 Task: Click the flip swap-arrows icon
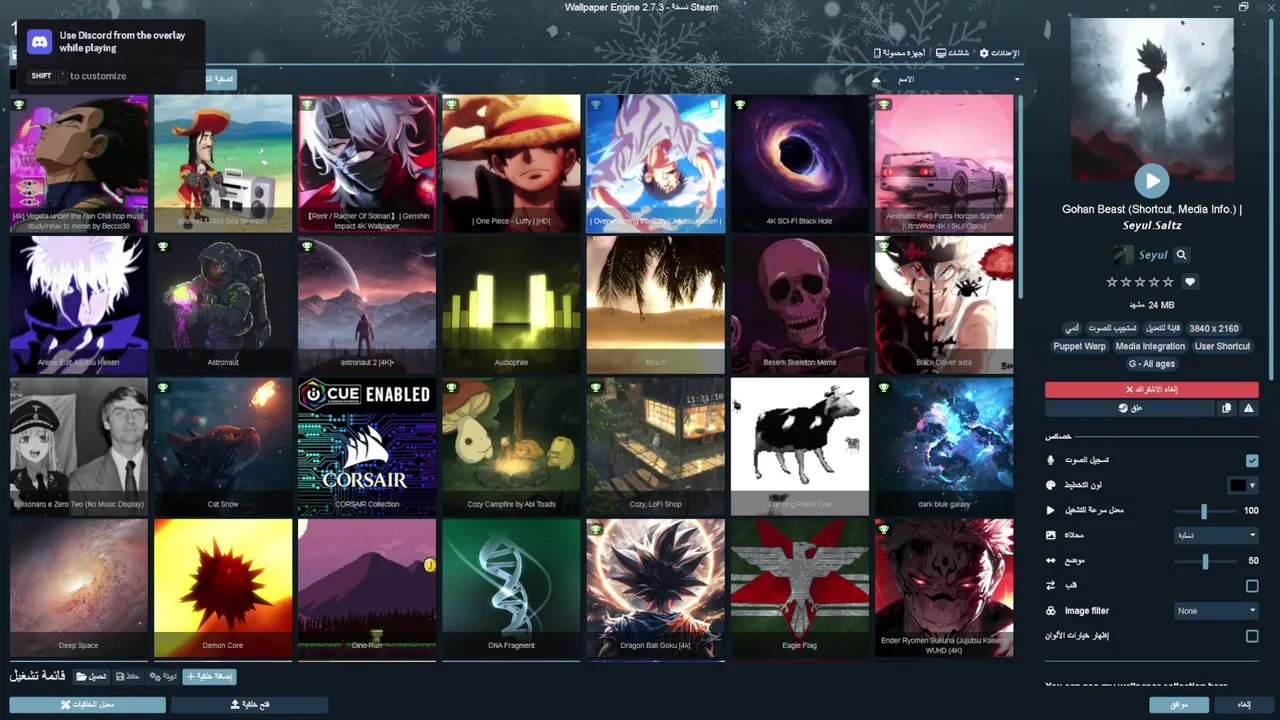tap(1050, 586)
